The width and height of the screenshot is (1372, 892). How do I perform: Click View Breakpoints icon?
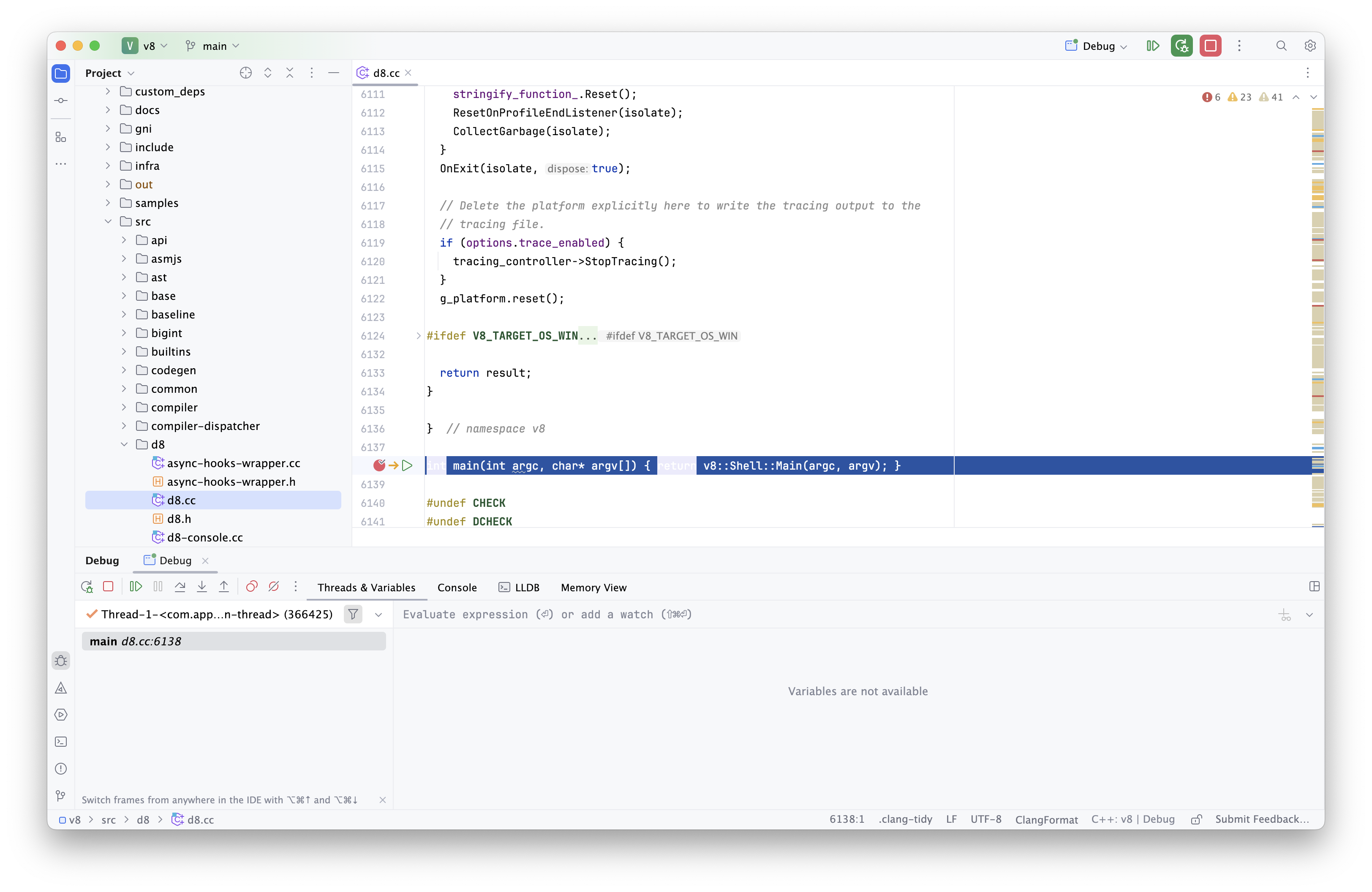pos(251,587)
